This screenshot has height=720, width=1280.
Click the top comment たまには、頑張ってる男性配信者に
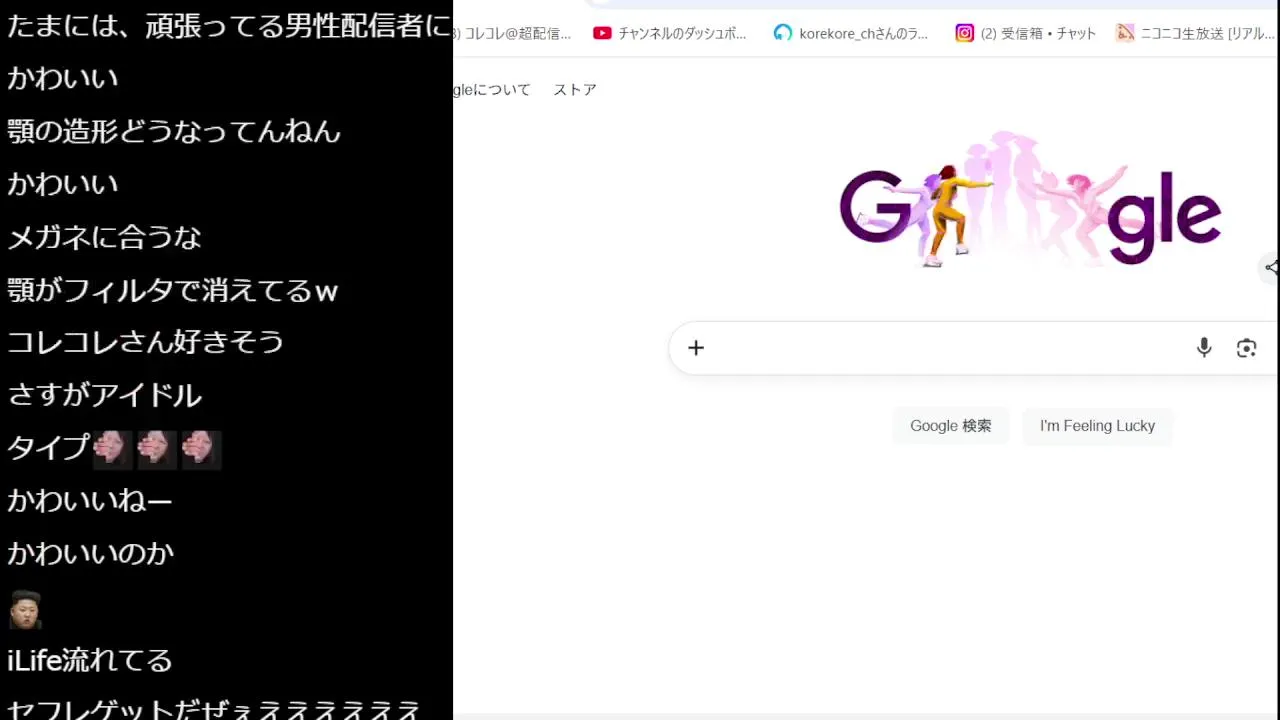click(229, 26)
